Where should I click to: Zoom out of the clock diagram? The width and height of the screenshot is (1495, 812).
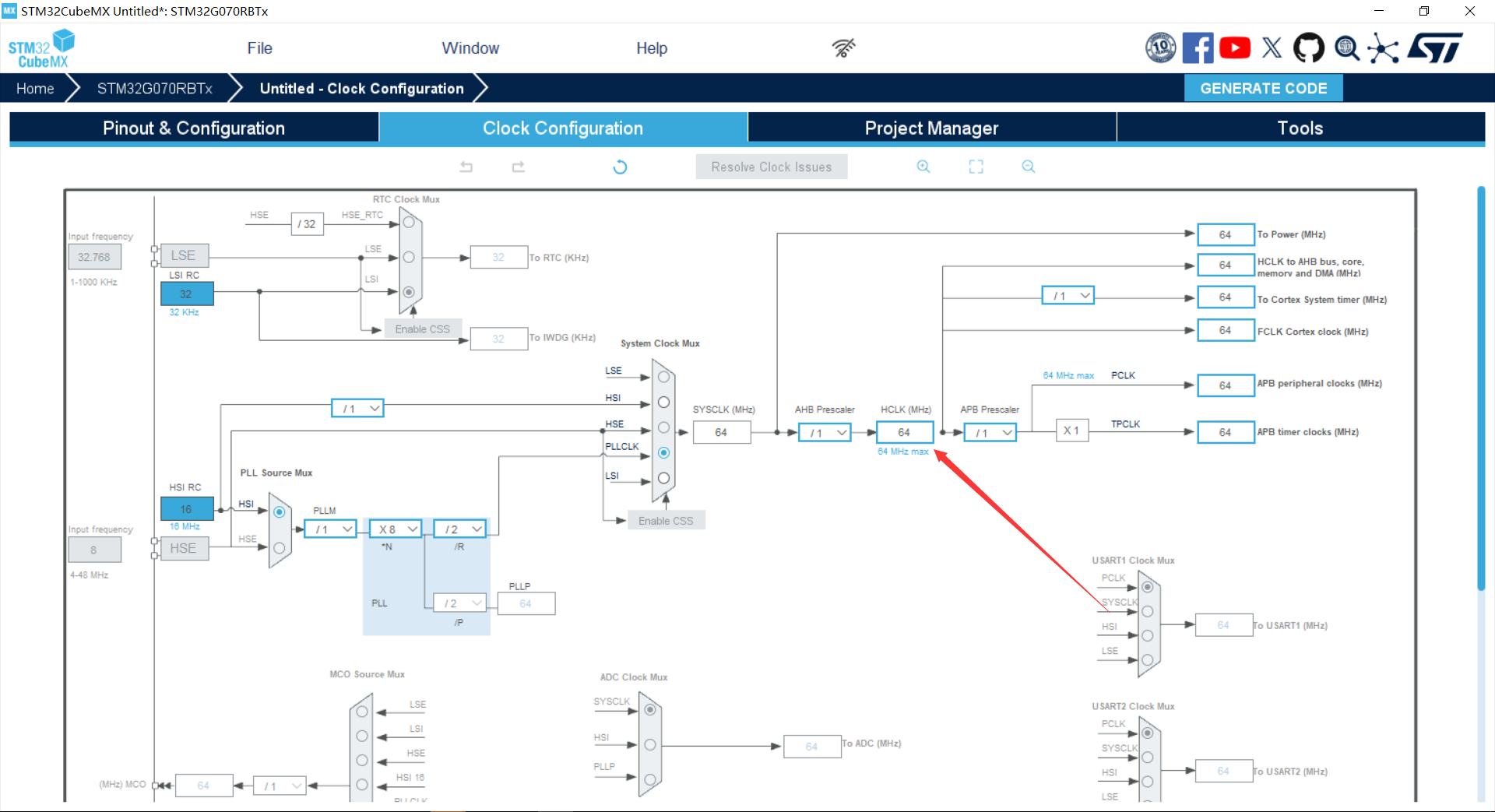(x=1029, y=167)
